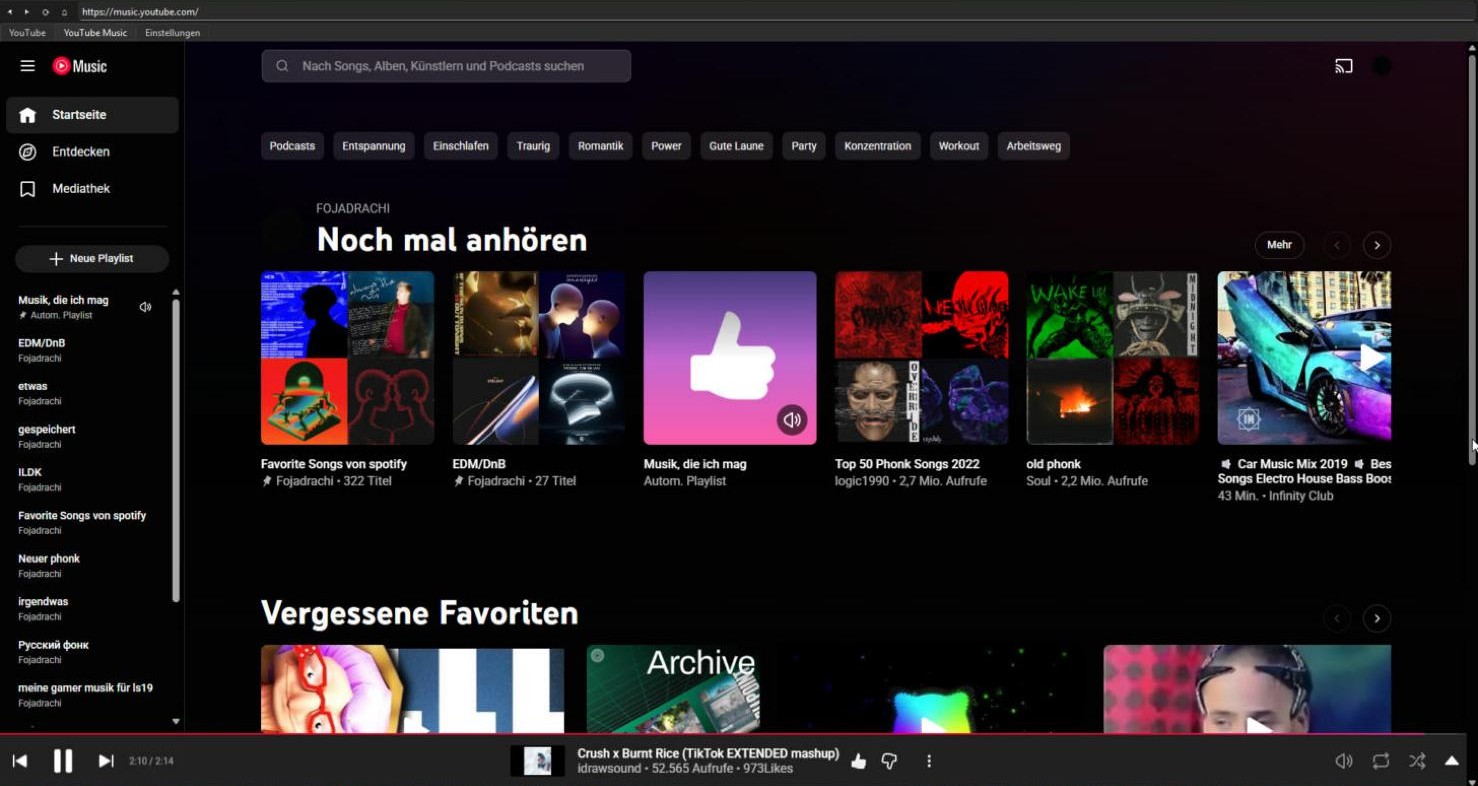Select the Einschlafen mood chip
Image resolution: width=1478 pixels, height=786 pixels.
461,146
